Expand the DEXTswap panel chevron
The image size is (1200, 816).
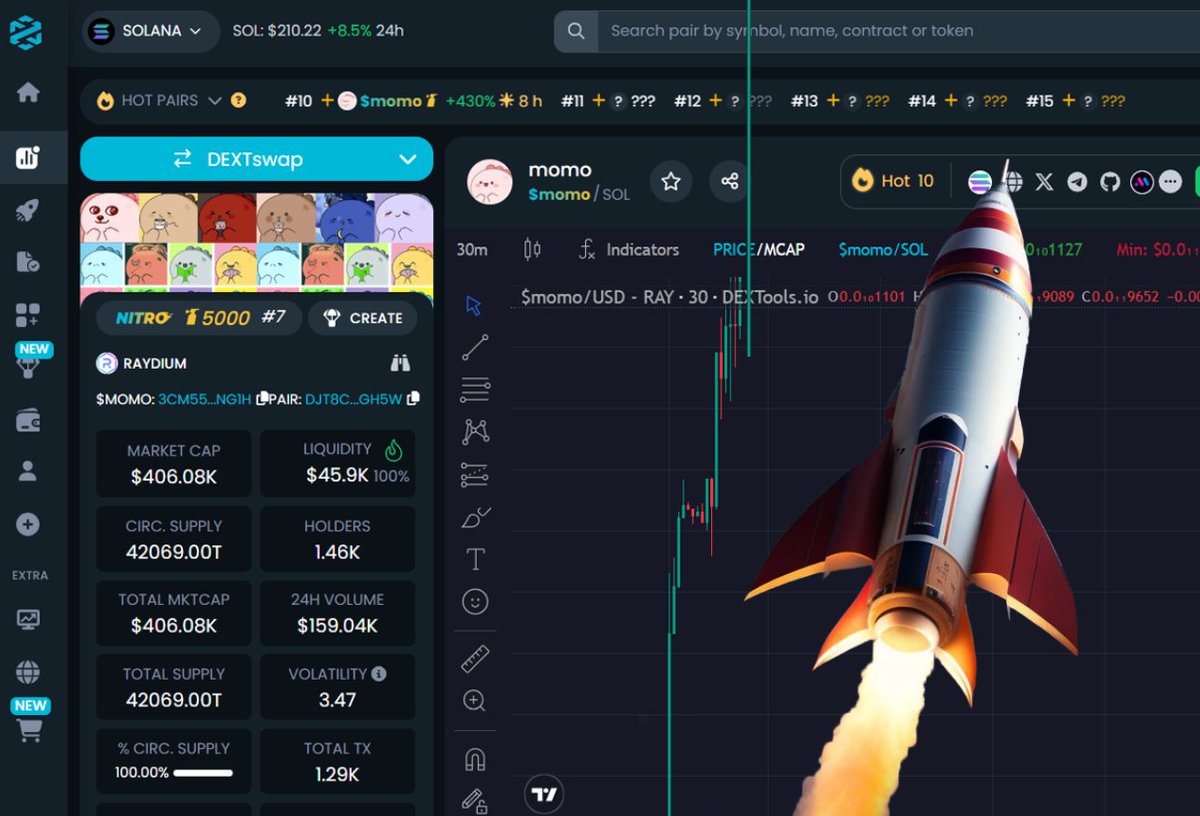point(407,159)
